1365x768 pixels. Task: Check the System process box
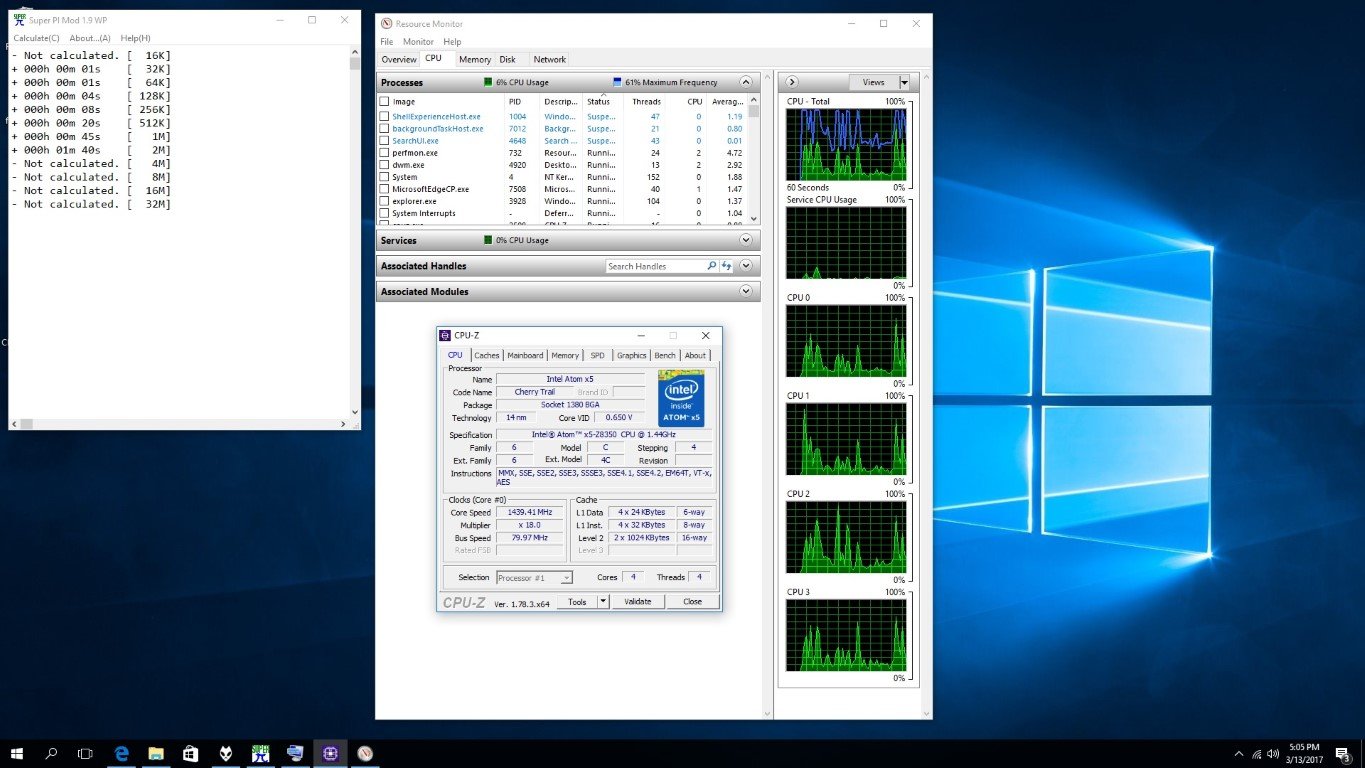(384, 177)
